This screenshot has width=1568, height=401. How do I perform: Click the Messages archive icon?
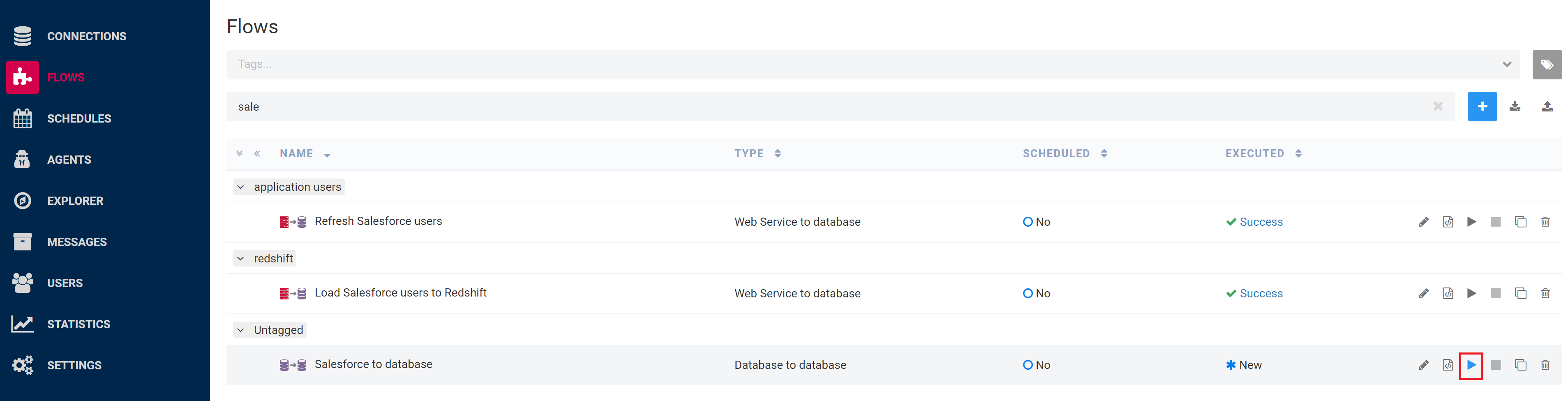pos(23,242)
